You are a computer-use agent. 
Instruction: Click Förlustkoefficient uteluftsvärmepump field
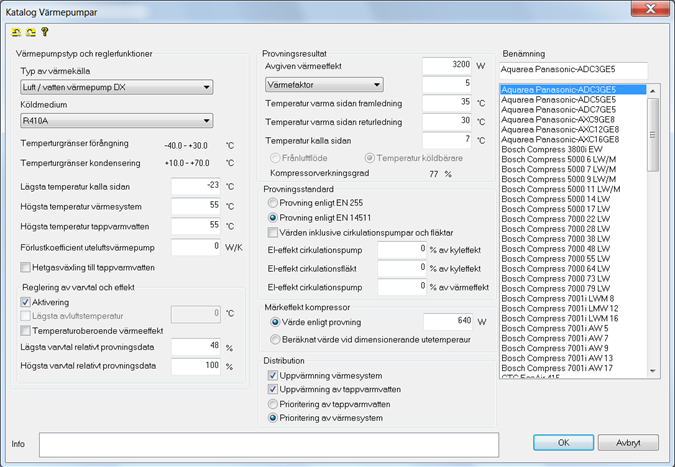(x=196, y=247)
